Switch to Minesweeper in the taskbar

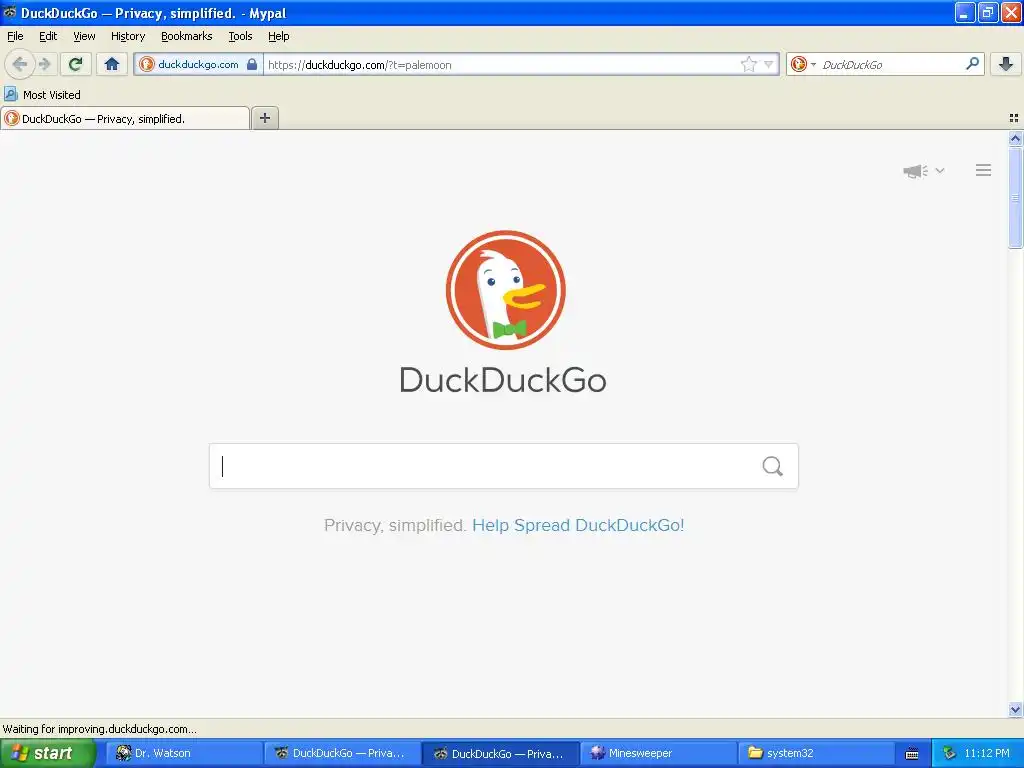coord(660,753)
